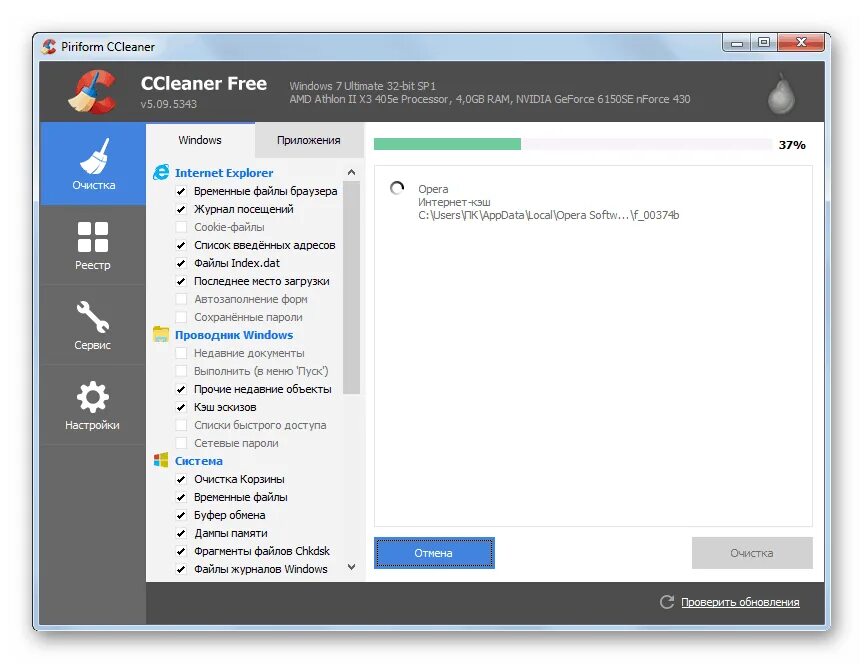Close the Piriform CCleaner window

[801, 42]
